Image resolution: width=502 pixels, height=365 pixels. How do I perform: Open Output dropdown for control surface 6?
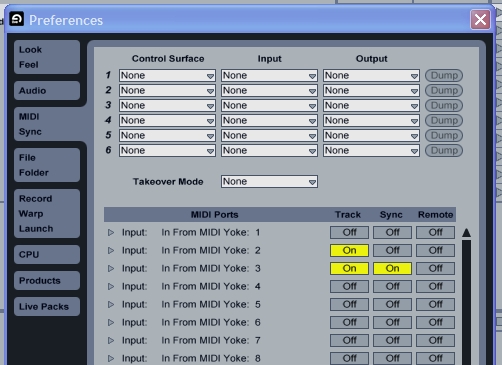(371, 151)
